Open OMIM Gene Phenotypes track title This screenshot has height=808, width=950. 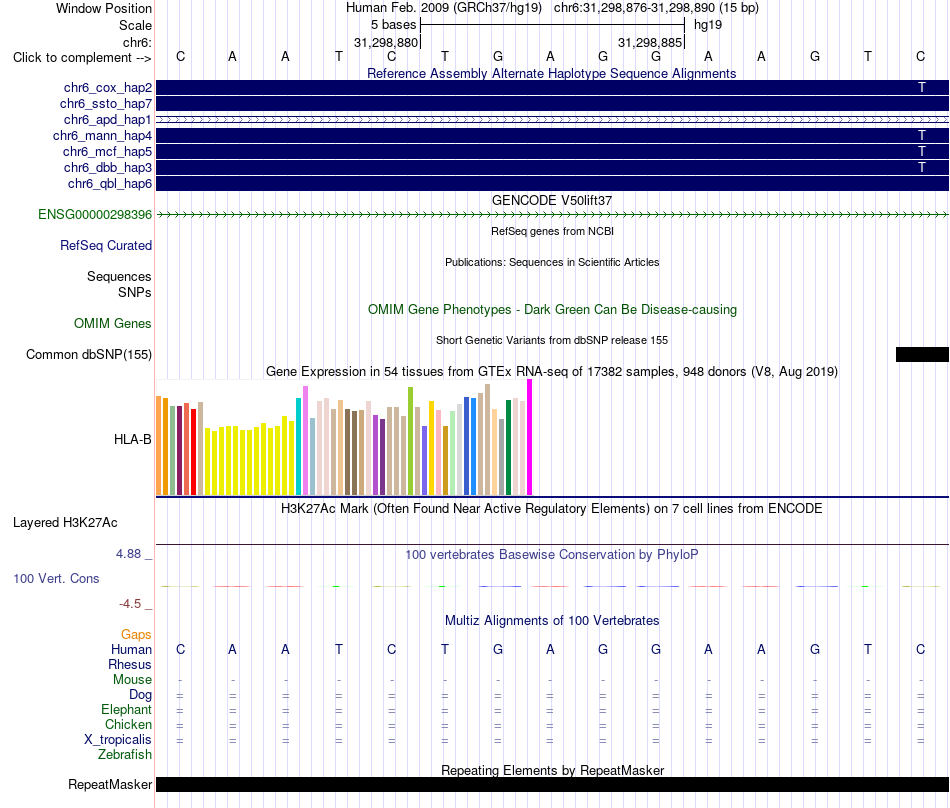552,310
